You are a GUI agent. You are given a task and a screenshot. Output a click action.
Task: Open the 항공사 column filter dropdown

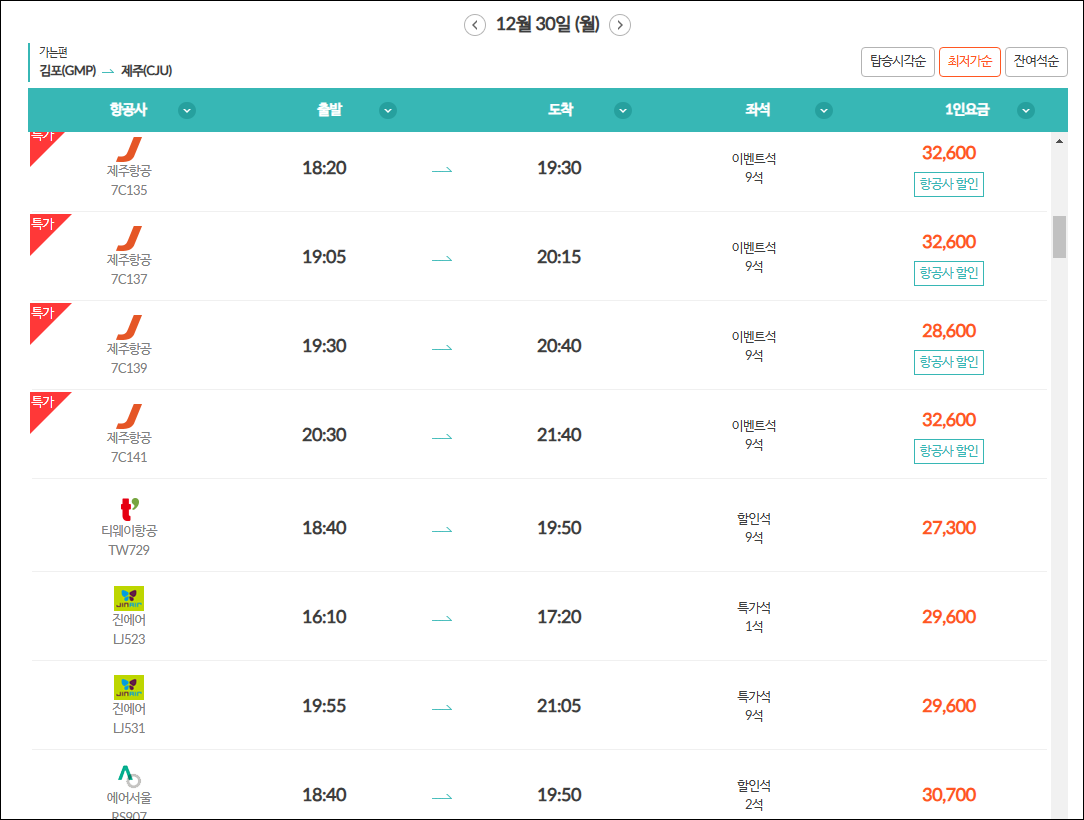[x=187, y=111]
